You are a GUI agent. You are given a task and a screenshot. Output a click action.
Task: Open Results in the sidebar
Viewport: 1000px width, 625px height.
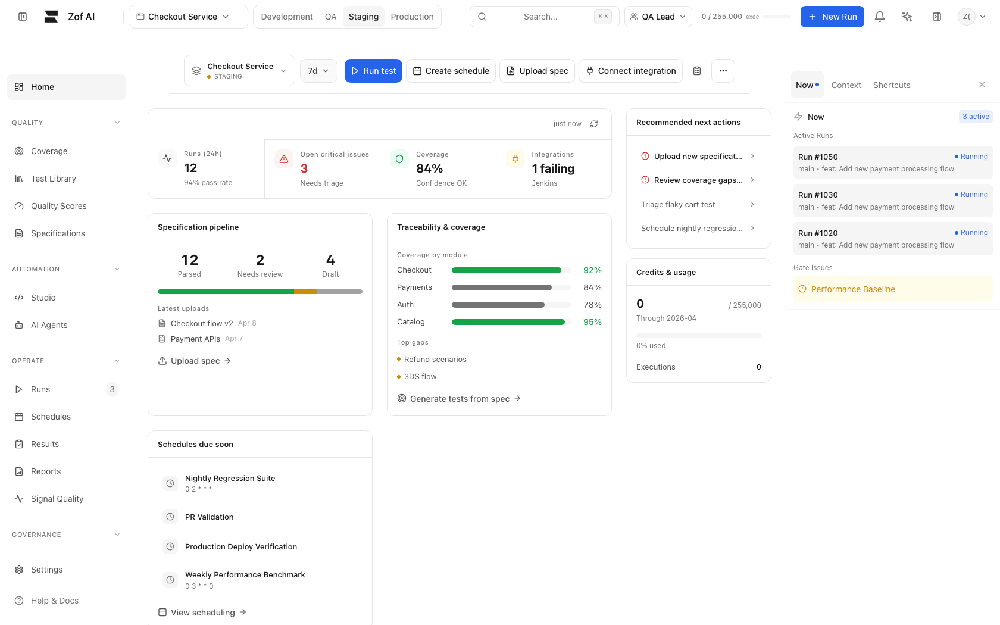tap(66, 444)
